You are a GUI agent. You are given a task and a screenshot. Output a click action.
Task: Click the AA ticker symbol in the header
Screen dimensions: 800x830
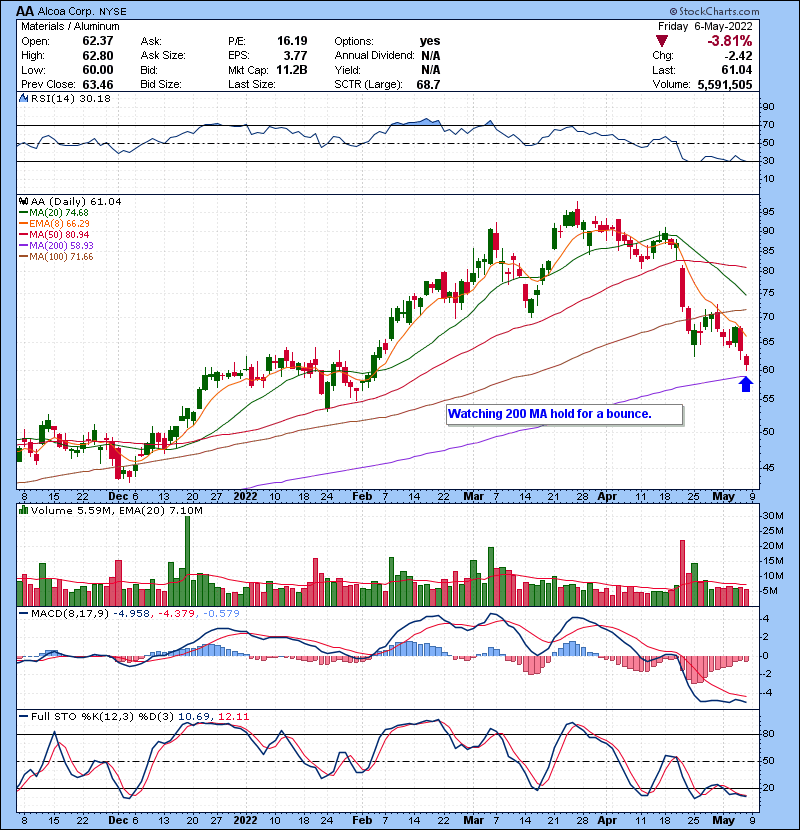point(24,11)
